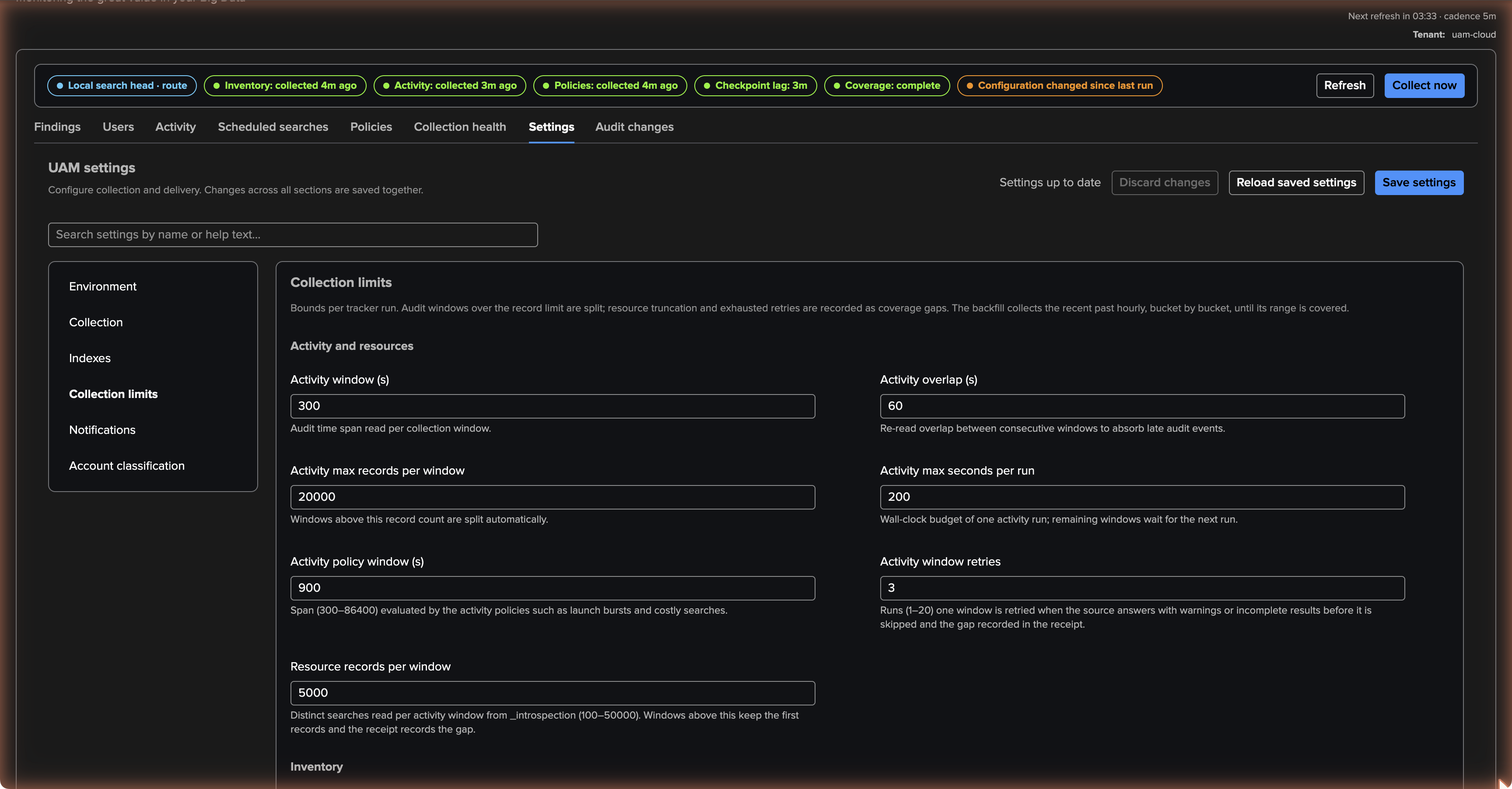This screenshot has width=1512, height=789.
Task: Open the Findings tab
Action: point(57,127)
